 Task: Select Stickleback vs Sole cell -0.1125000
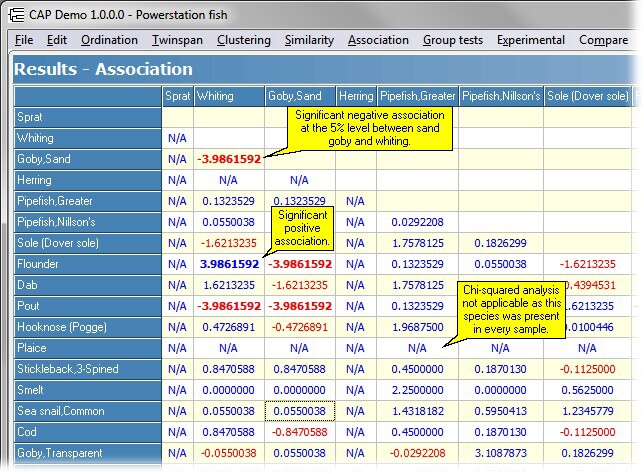(588, 369)
